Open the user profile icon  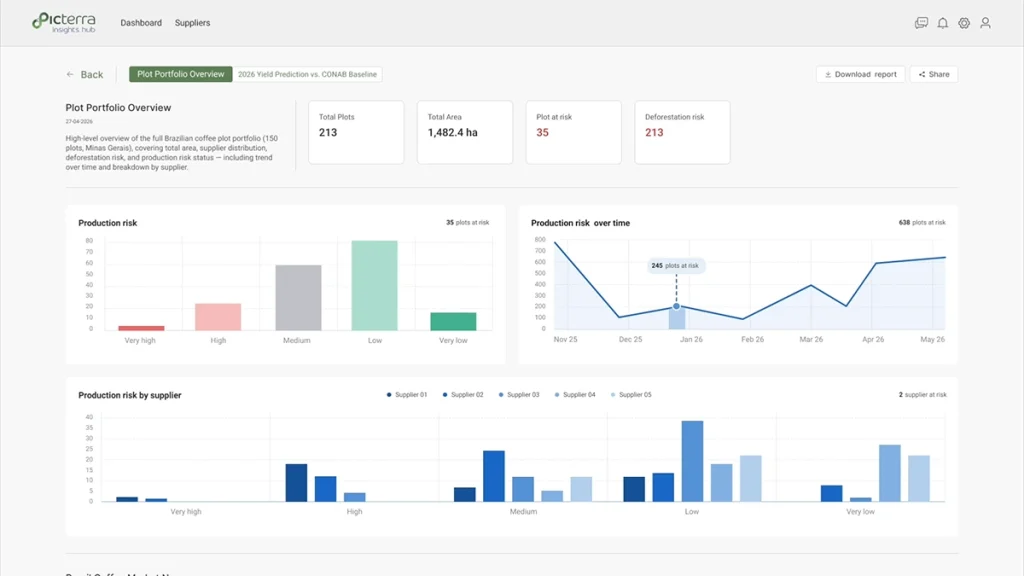point(985,23)
